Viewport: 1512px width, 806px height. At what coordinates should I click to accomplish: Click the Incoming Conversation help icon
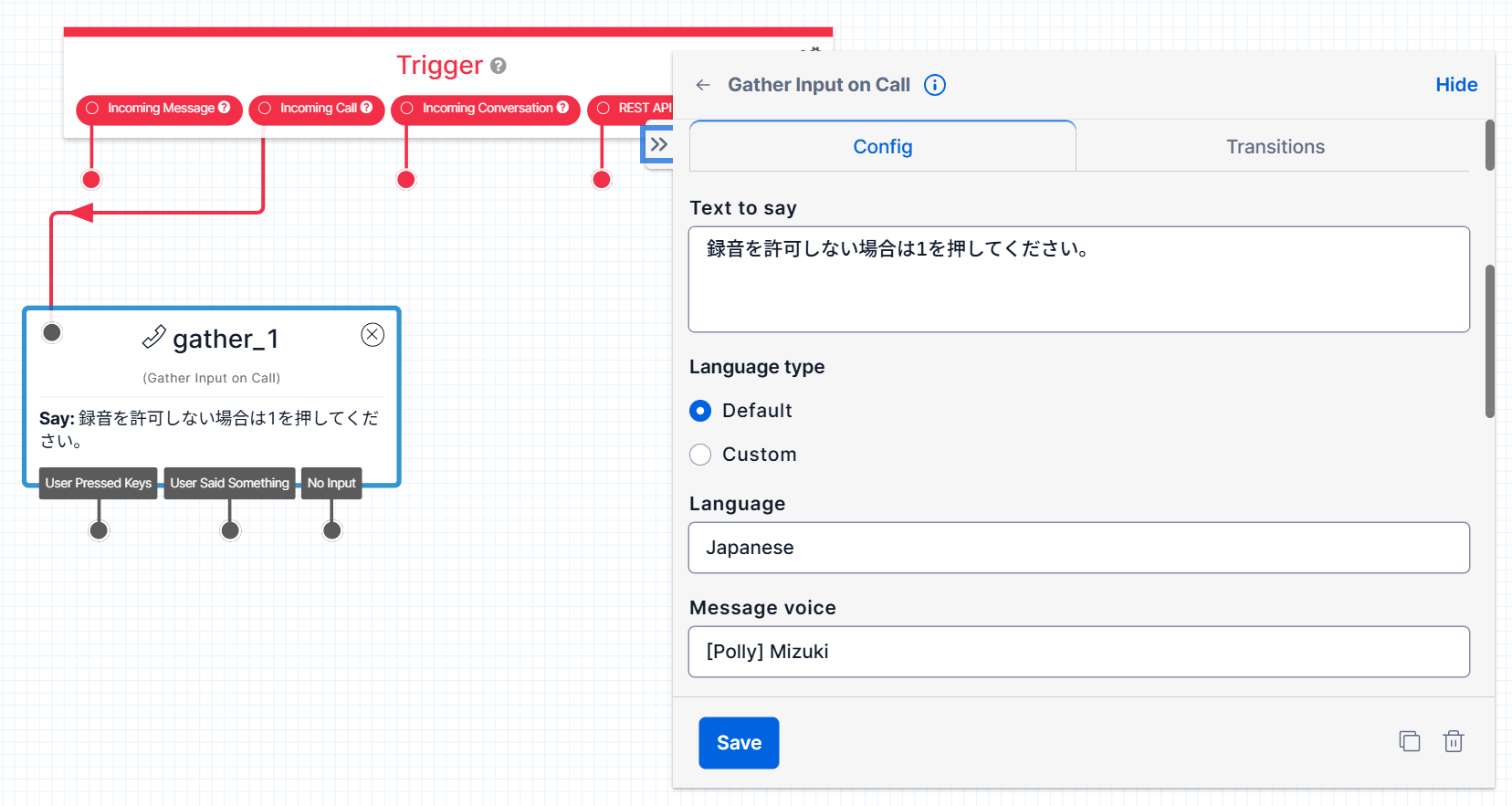[x=563, y=108]
